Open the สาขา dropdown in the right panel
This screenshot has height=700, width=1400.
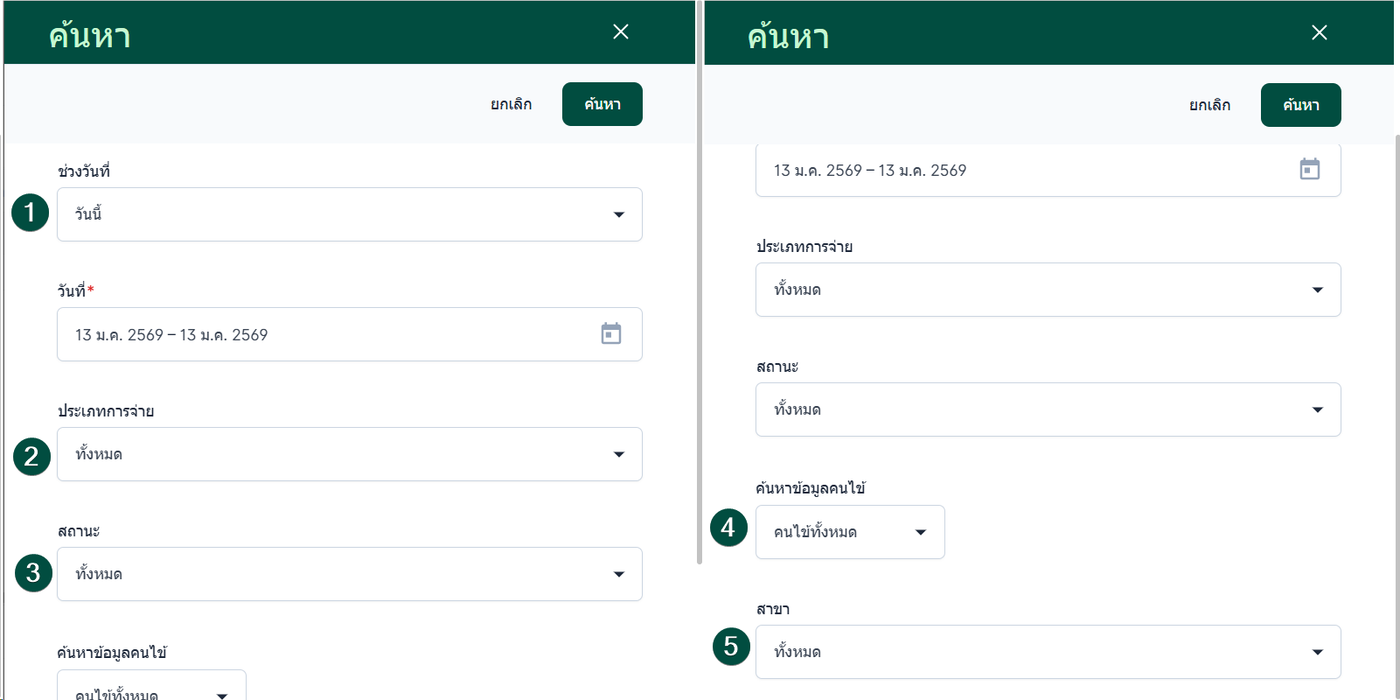click(x=1047, y=652)
